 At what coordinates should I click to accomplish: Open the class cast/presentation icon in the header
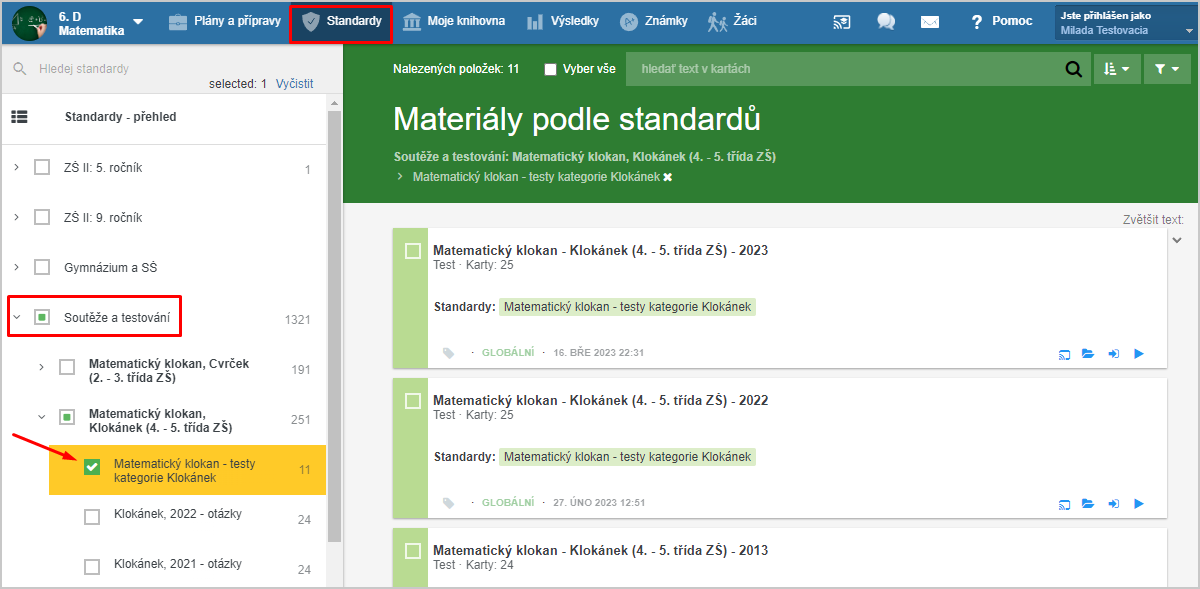842,21
